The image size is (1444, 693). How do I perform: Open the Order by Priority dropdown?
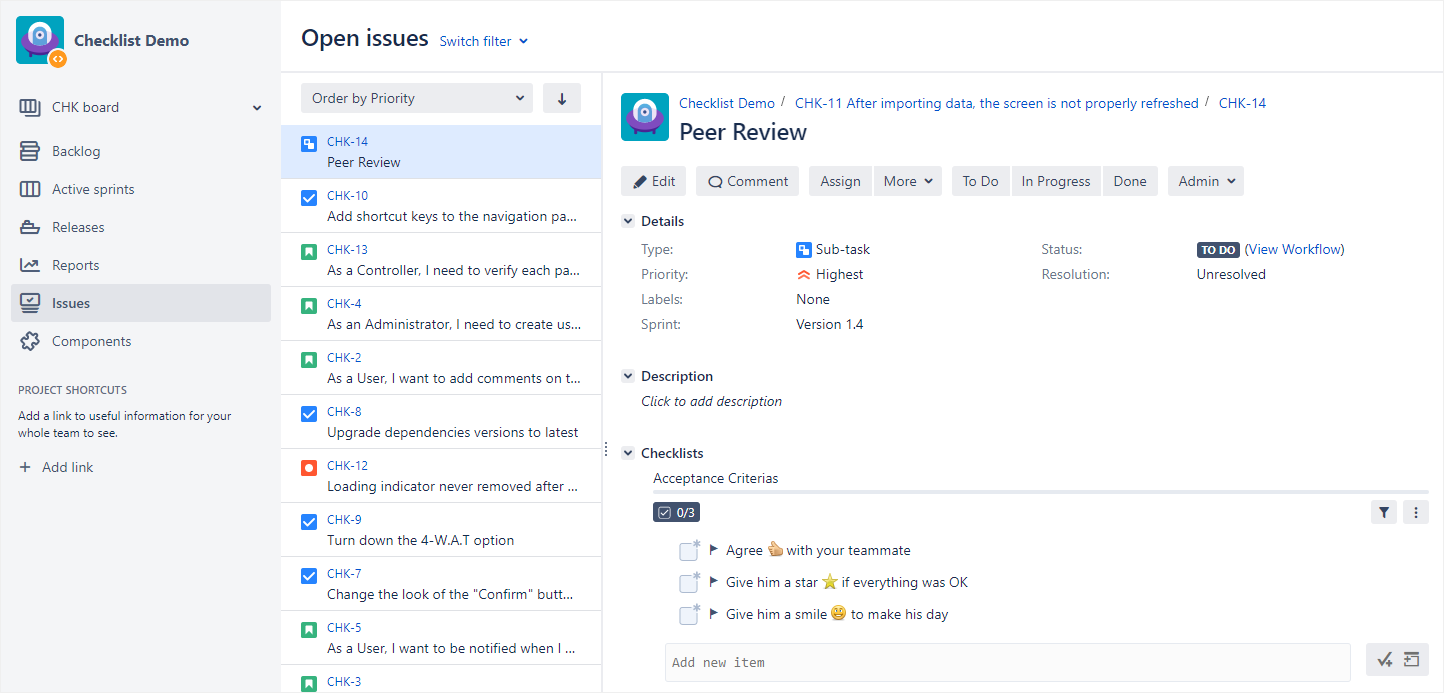416,97
